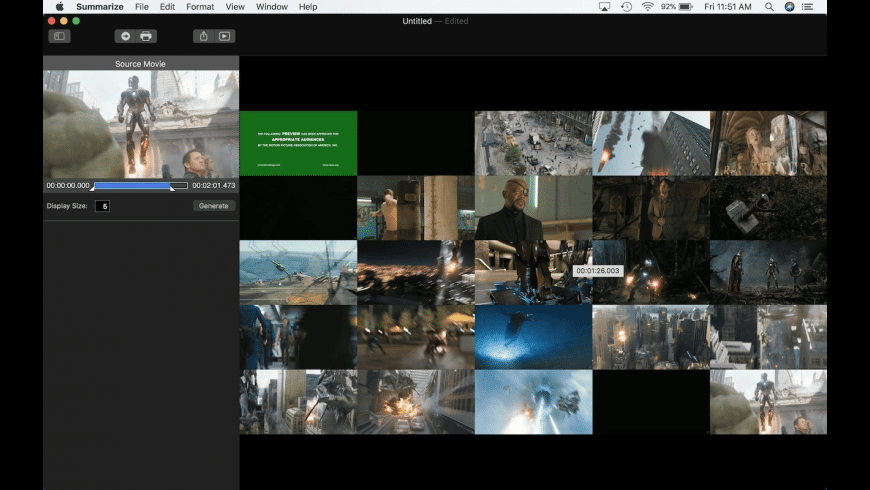
Task: Click the Untitled document title
Action: [417, 21]
